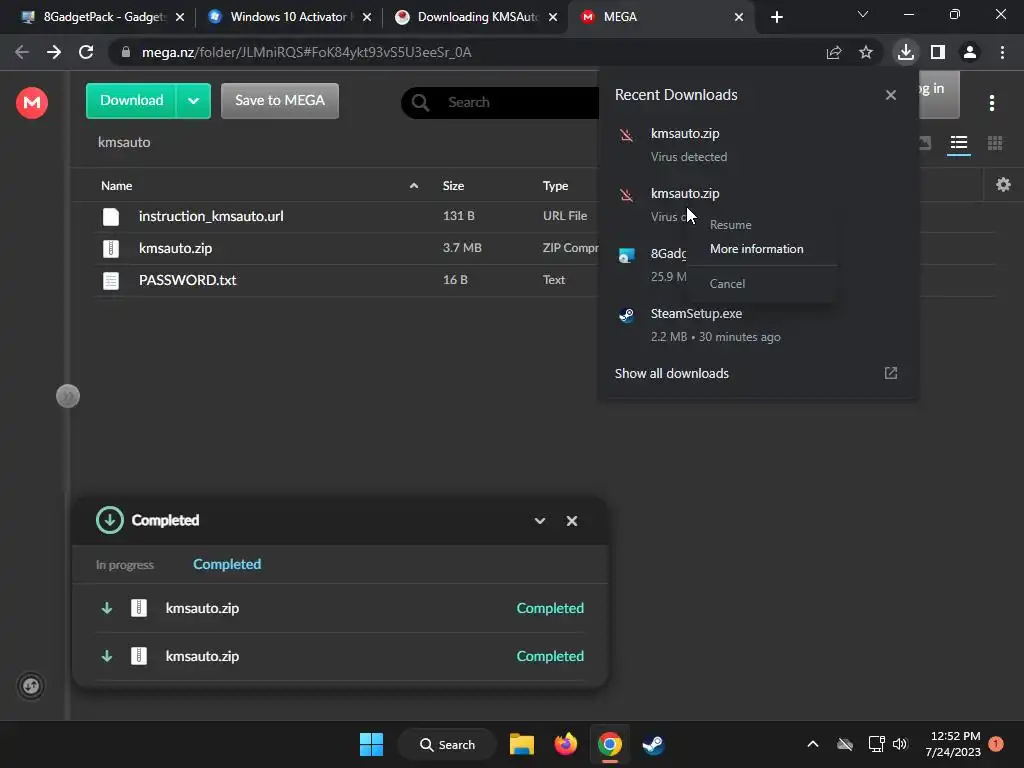This screenshot has height=768, width=1024.
Task: Click SteamSetup.exe download entry name
Action: click(x=696, y=313)
